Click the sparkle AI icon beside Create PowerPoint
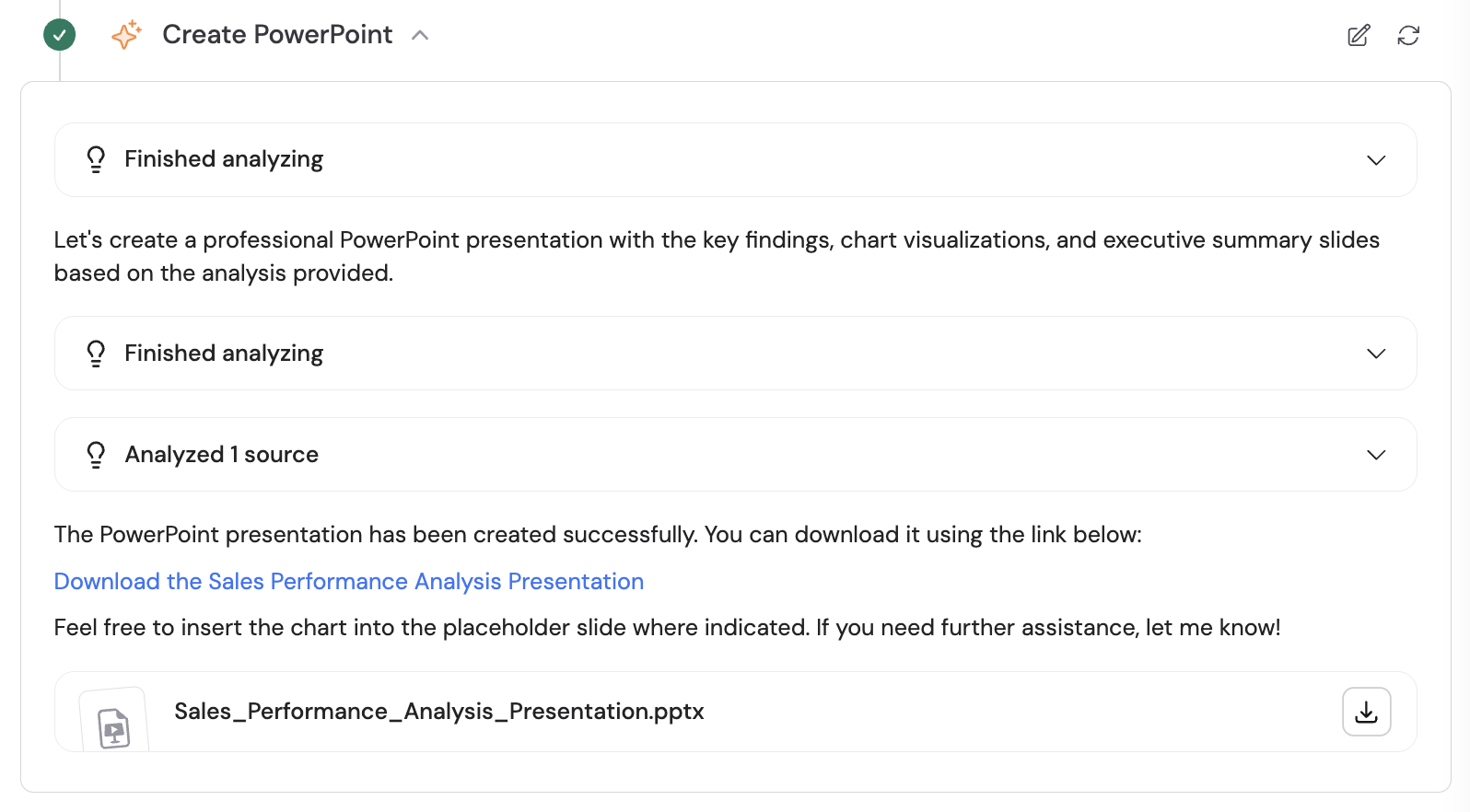This screenshot has height=812, width=1470. click(x=126, y=34)
